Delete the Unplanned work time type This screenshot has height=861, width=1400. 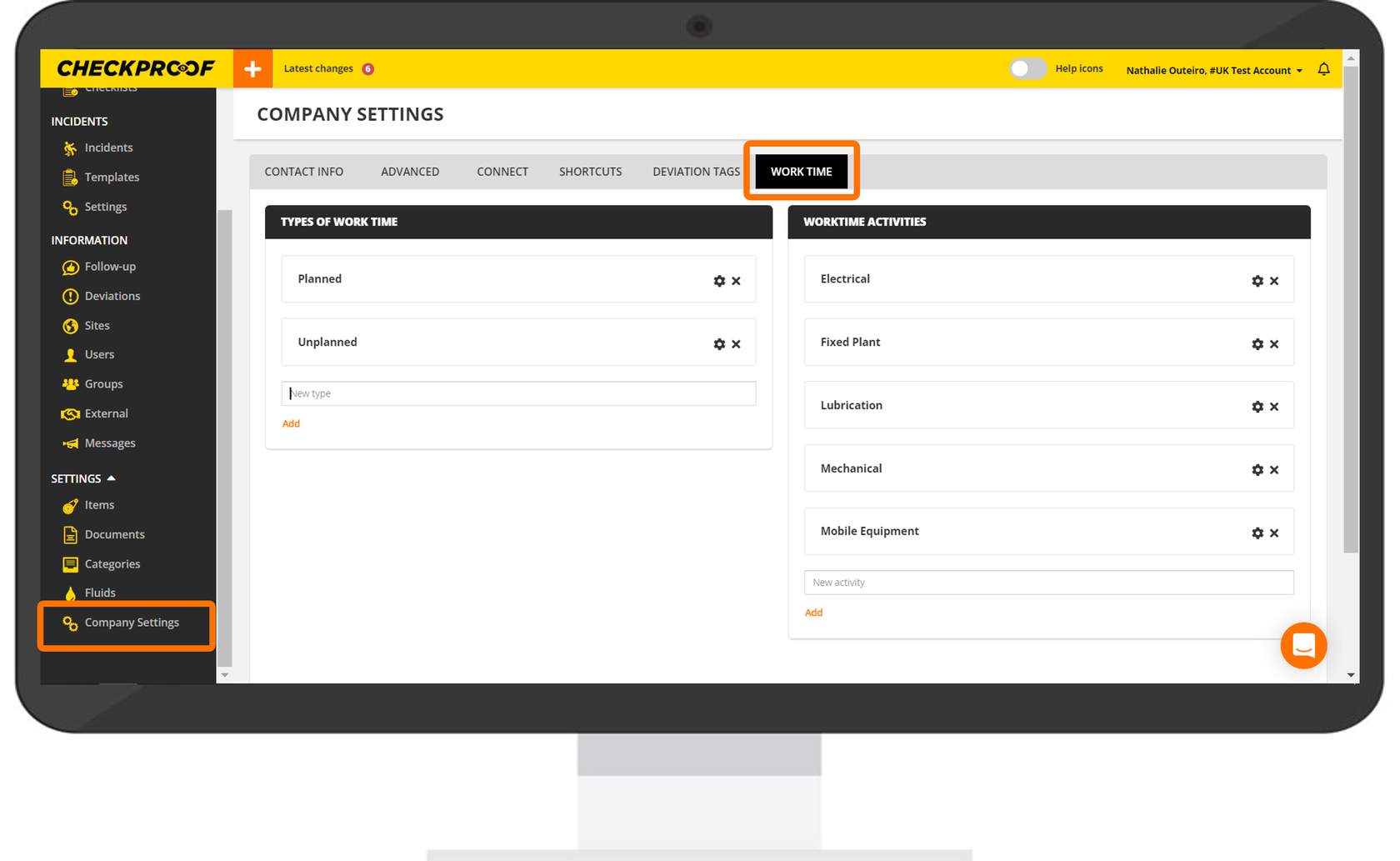tap(736, 344)
